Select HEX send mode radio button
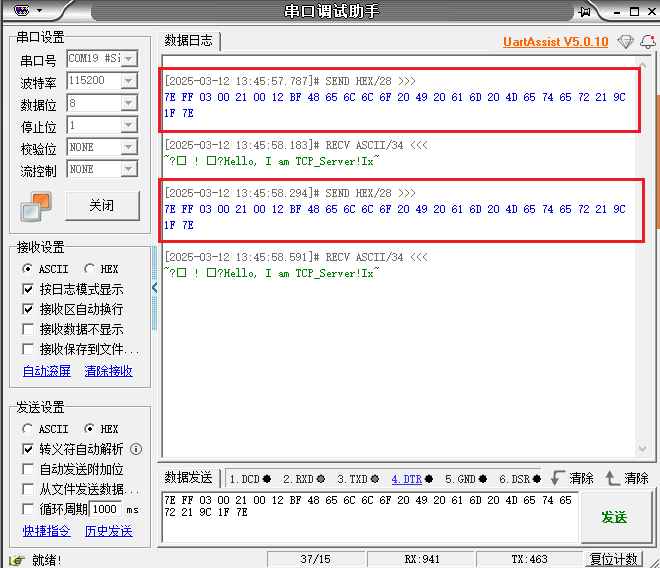 coord(89,429)
